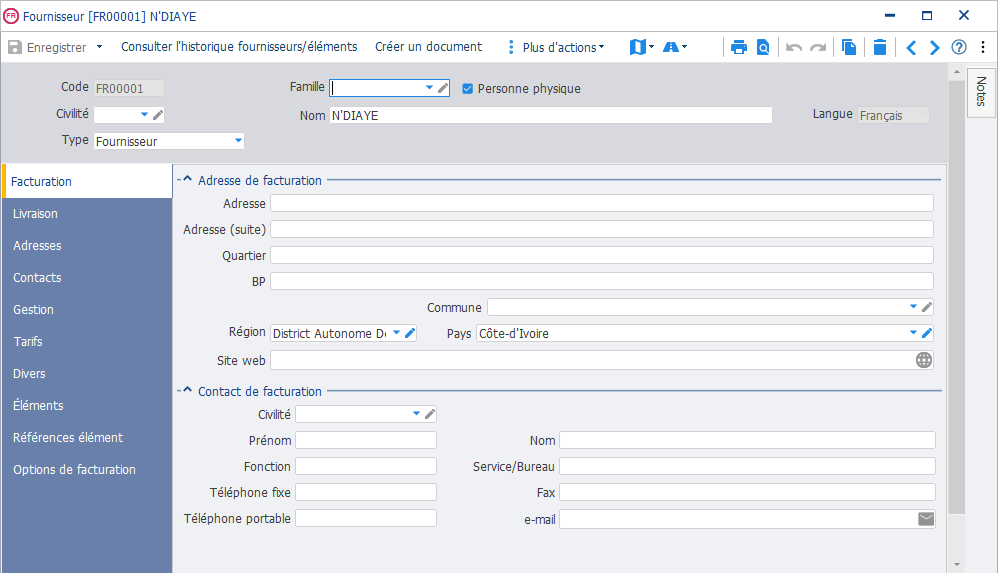Click the Région edit pencil icon
998x573 pixels.
(x=410, y=333)
